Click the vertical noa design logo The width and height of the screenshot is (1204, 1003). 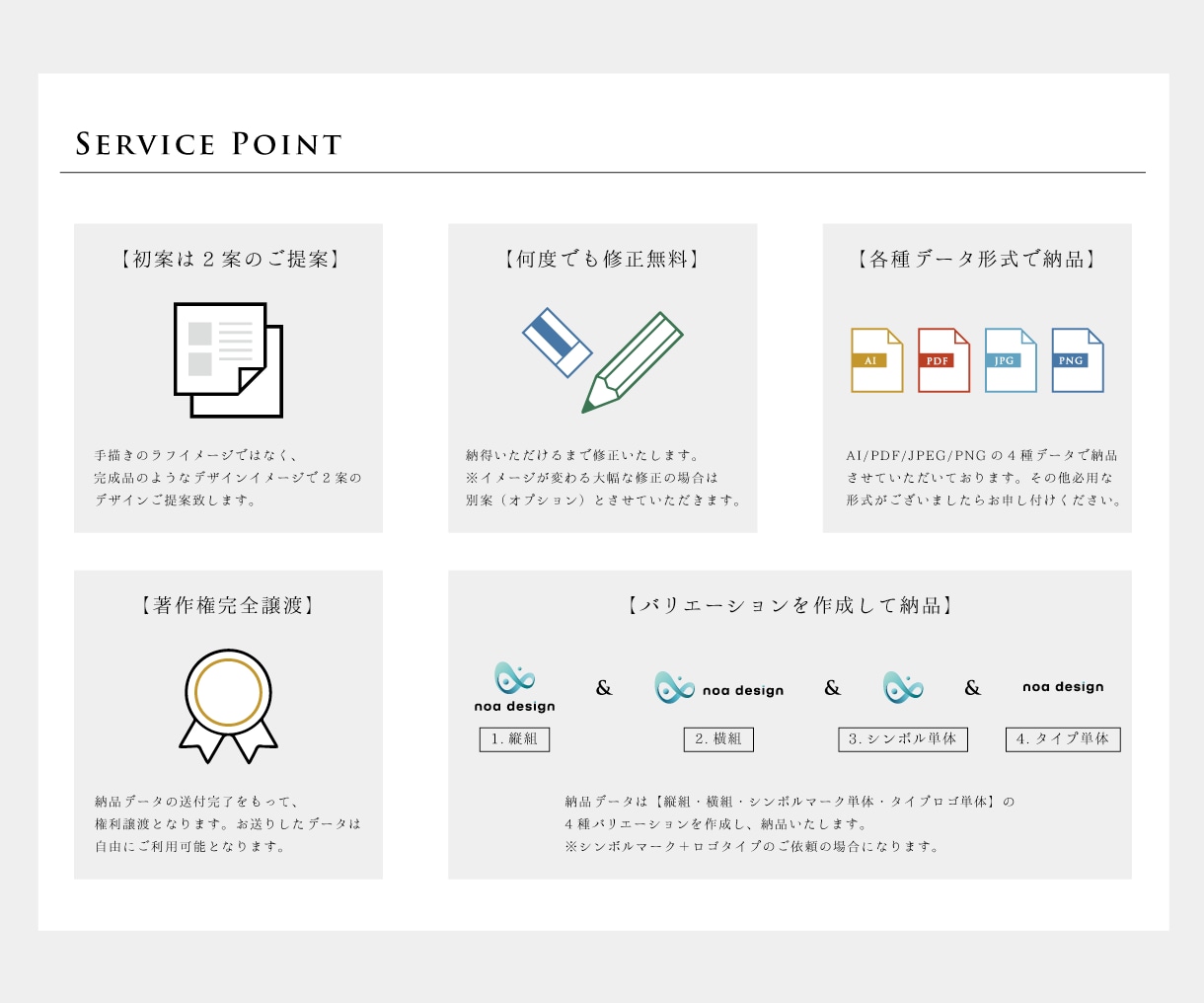[515, 687]
